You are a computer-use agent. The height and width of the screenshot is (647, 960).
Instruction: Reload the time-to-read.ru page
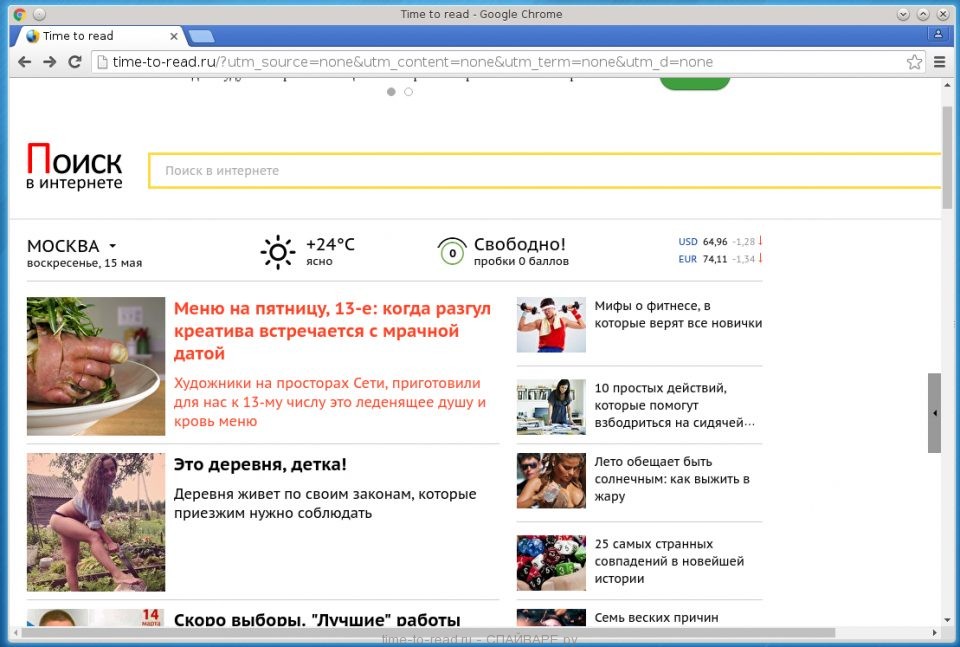coord(75,62)
